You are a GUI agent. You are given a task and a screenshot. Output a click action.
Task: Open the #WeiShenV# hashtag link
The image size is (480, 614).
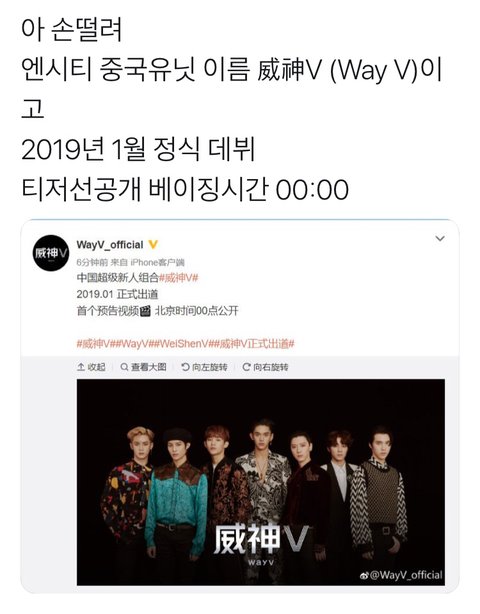[x=184, y=344]
